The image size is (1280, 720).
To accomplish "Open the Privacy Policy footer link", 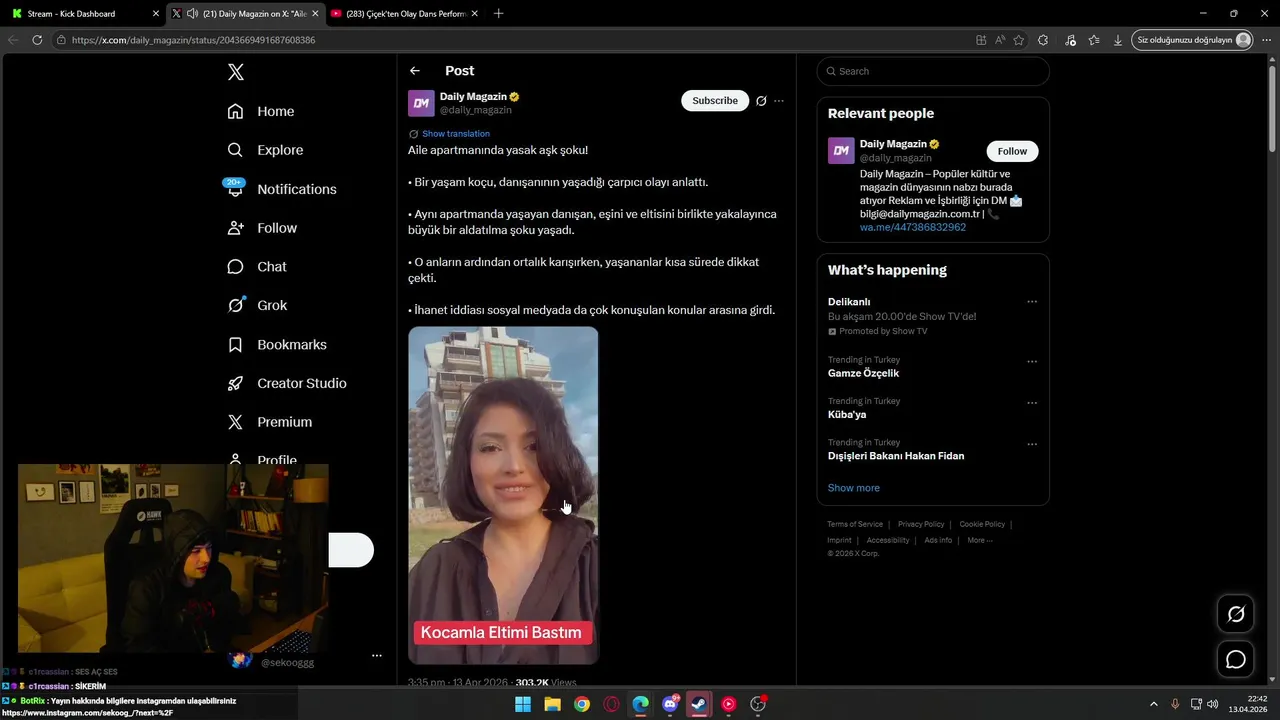I will click(921, 524).
